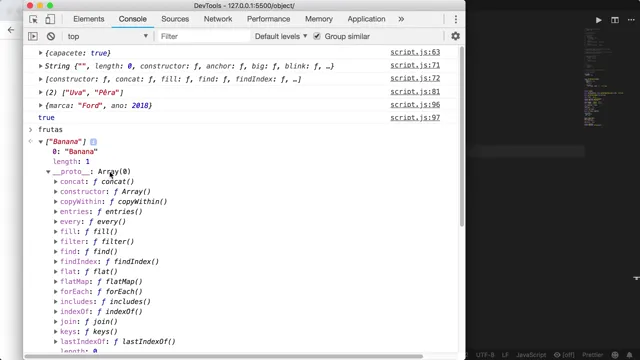Click the 'length: 1' property row
Viewport: 640px width, 360px height.
tap(71, 162)
